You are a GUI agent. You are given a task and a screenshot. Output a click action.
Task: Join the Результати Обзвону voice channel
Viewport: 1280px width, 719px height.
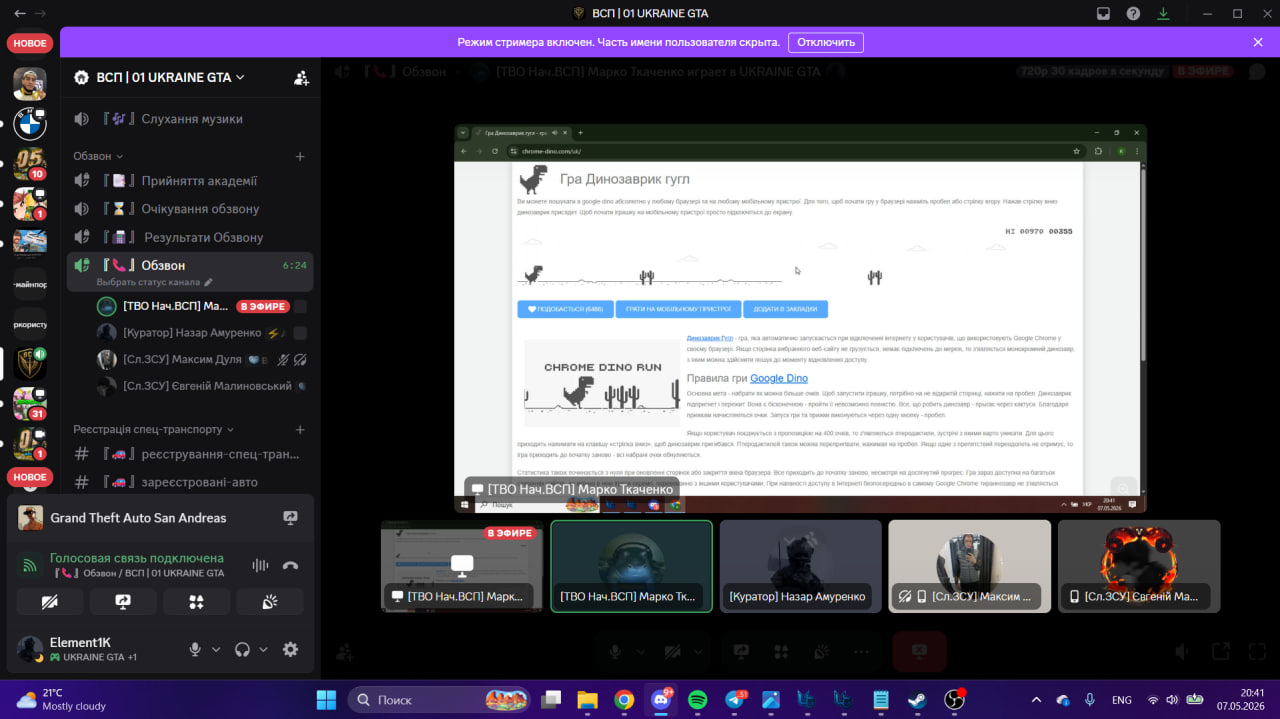190,237
